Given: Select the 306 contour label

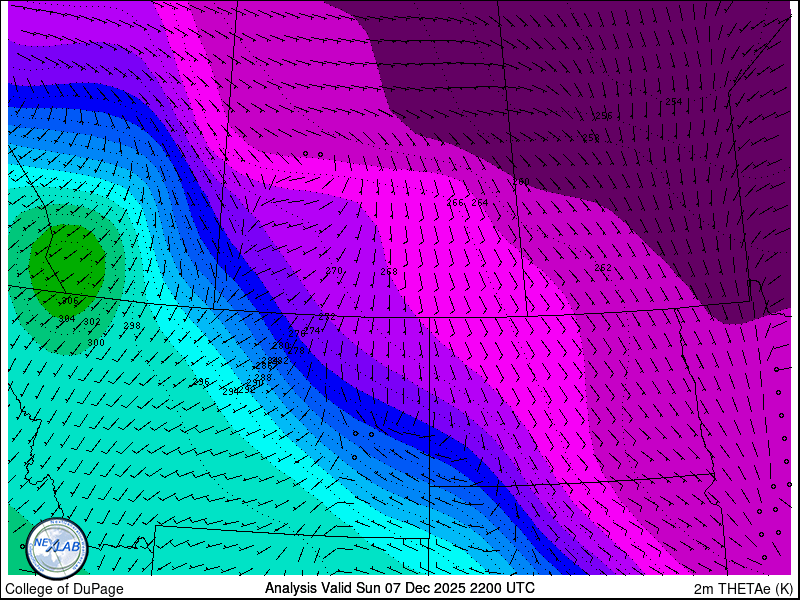Looking at the screenshot, I should pyautogui.click(x=70, y=301).
